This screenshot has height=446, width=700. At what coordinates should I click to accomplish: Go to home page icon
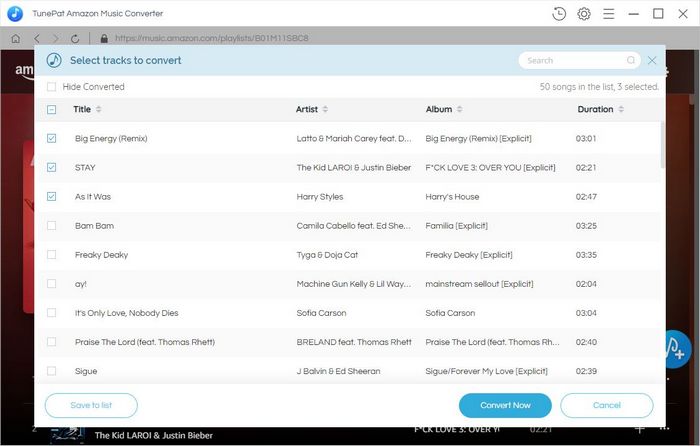coord(16,38)
